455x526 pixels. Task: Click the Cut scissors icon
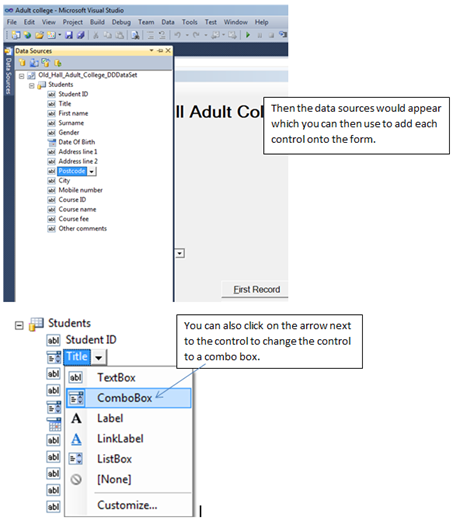pyautogui.click(x=96, y=35)
